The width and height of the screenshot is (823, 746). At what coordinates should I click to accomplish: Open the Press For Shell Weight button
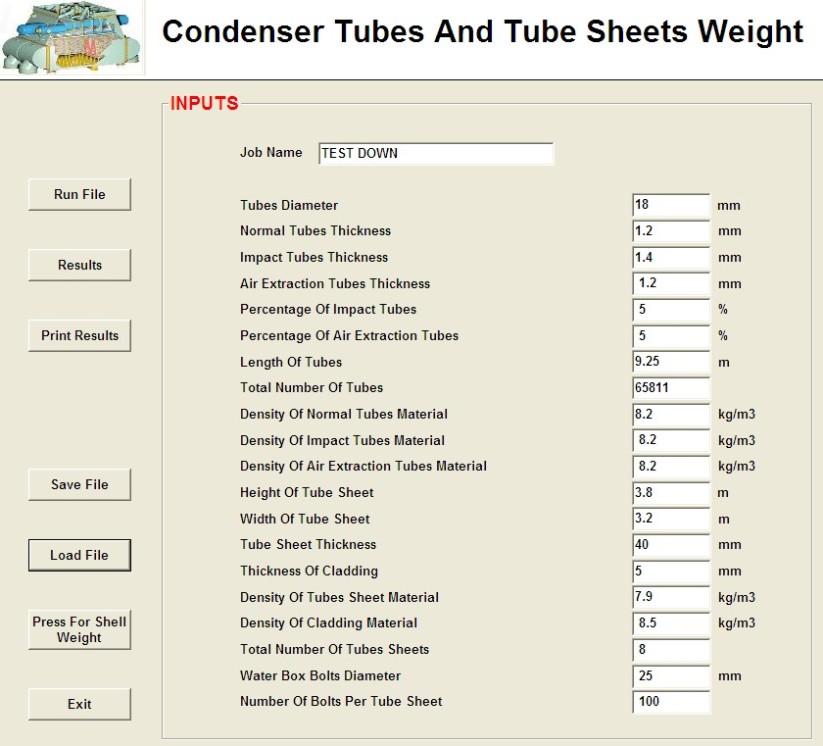tap(79, 629)
